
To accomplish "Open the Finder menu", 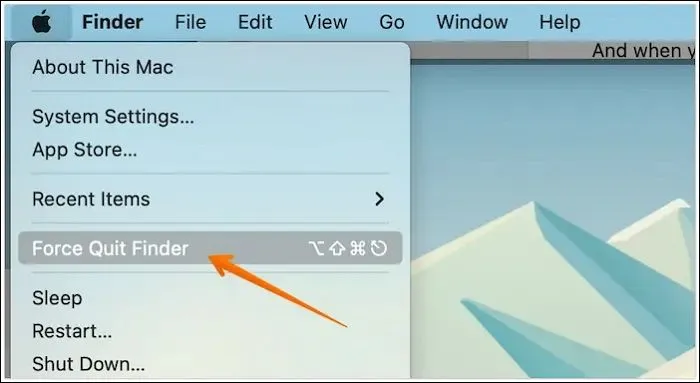I will click(x=112, y=22).
